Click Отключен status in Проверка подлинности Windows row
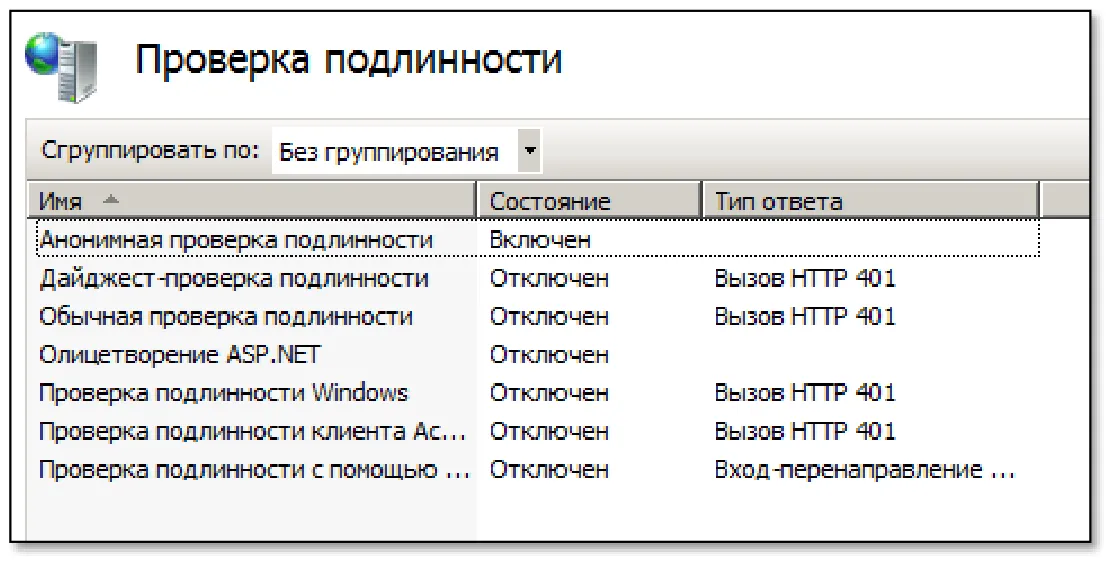 click(549, 393)
